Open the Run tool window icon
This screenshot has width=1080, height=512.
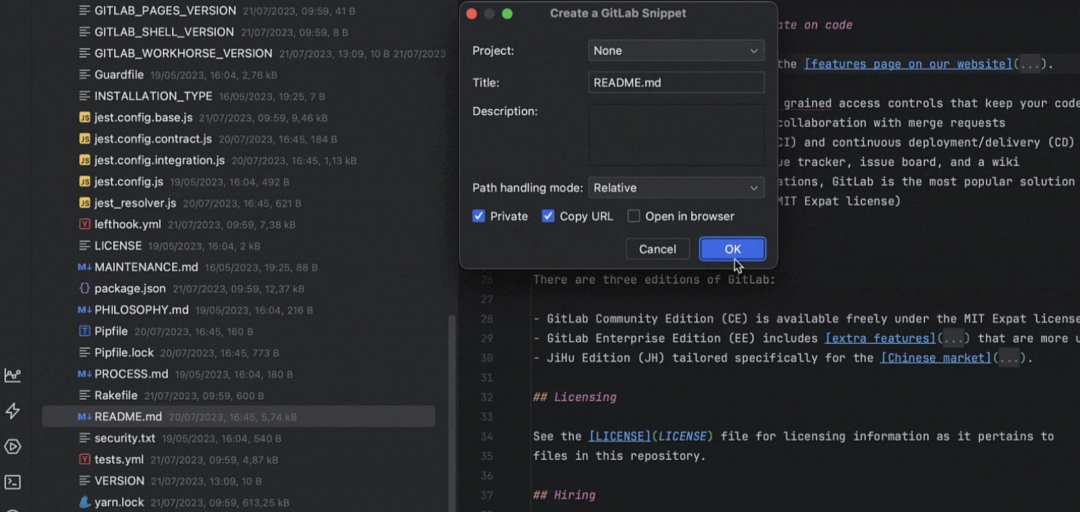12,447
